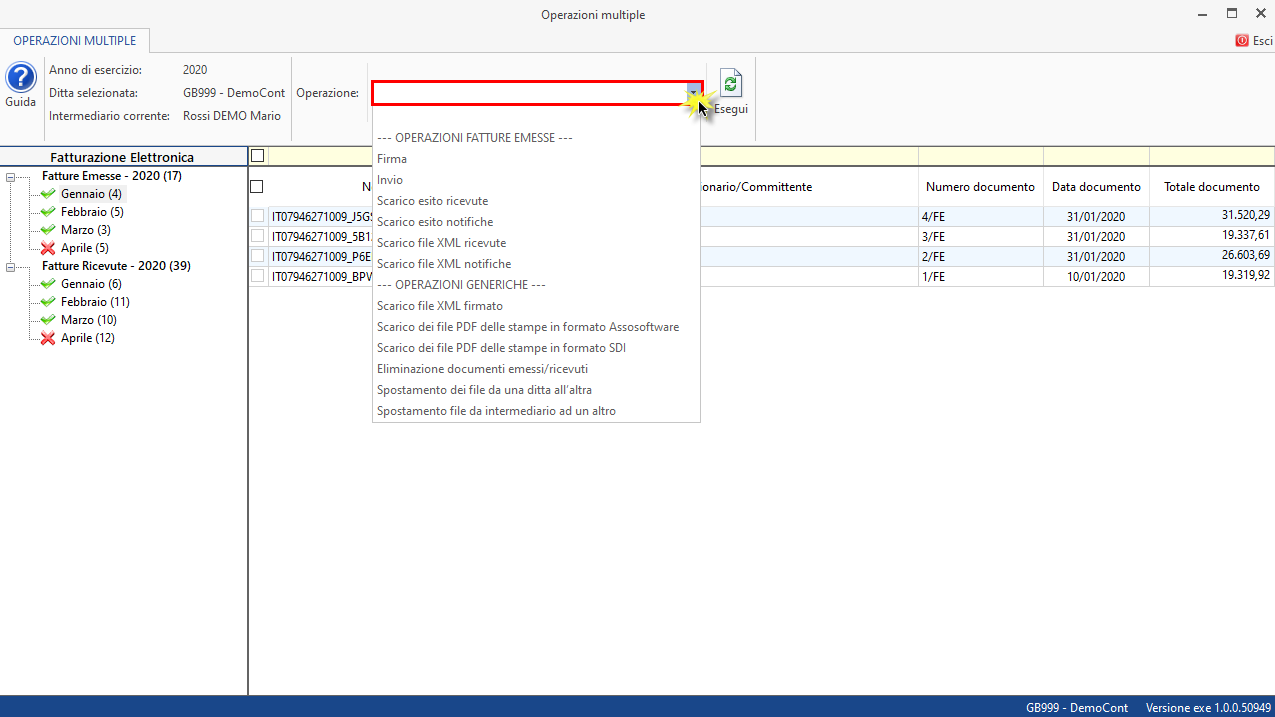Switch to the OPERAZIONI MULTIPLE tab
Viewport: 1275px width, 717px height.
(75, 40)
